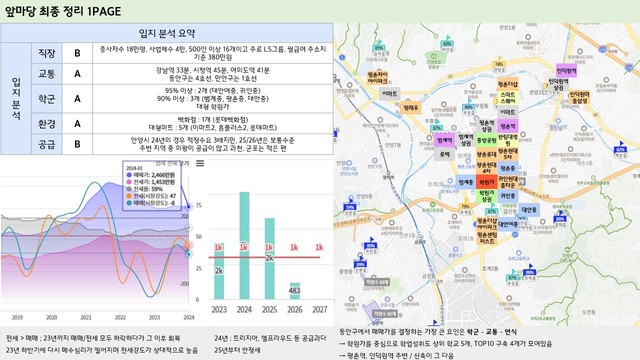
Task: Select the 2025 supply bar
Action: [x=269, y=258]
